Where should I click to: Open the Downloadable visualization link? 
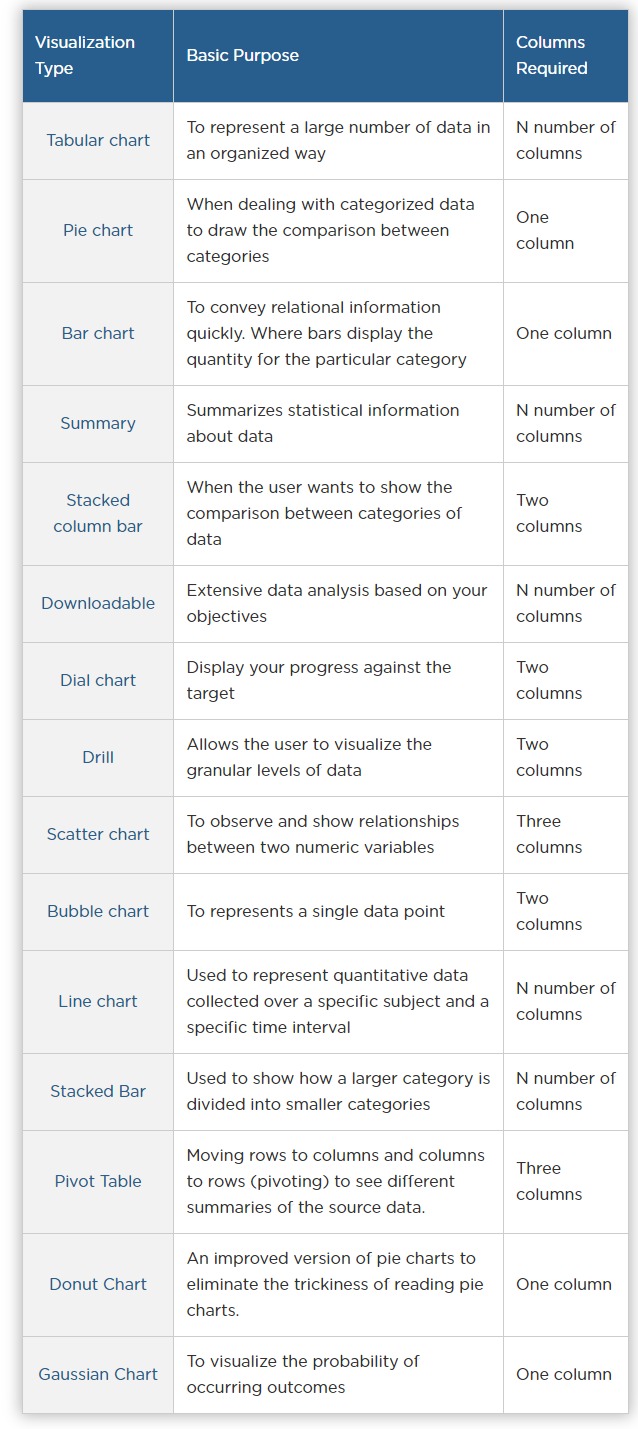click(98, 603)
